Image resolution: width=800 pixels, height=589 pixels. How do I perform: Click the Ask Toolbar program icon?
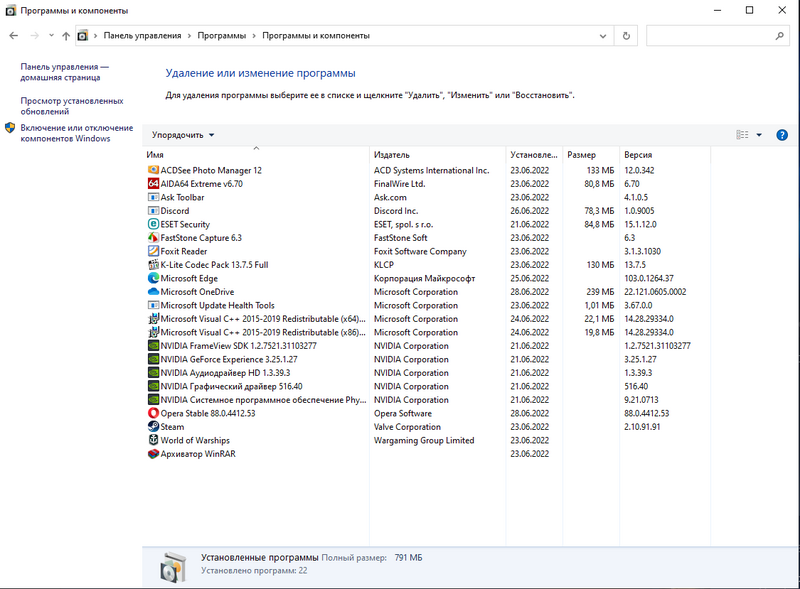153,197
